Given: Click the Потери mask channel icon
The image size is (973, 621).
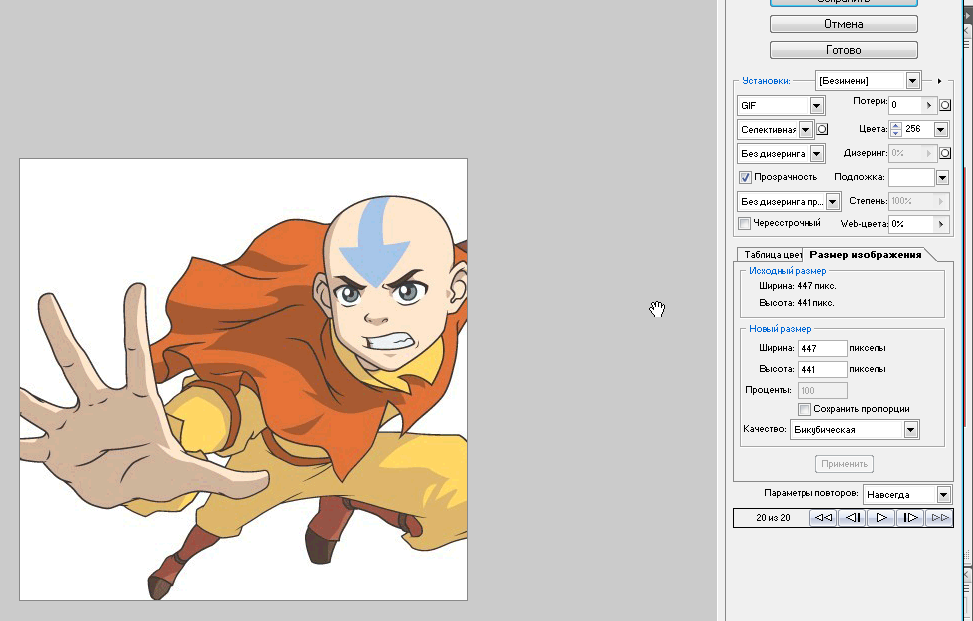Looking at the screenshot, I should click(x=945, y=105).
